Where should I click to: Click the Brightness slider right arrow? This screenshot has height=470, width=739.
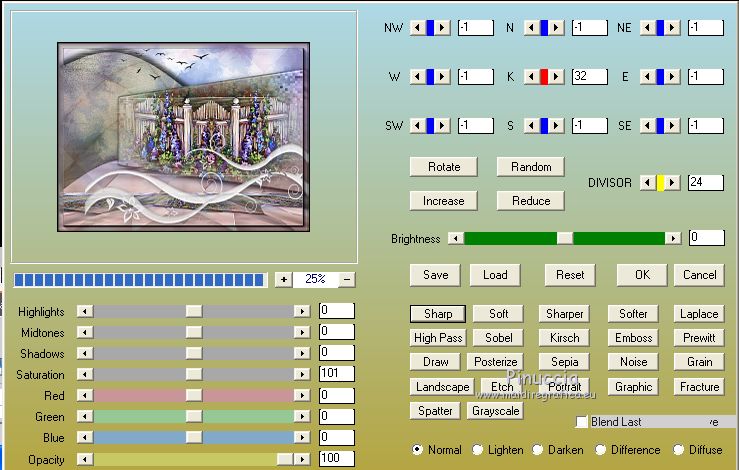pyautogui.click(x=673, y=238)
